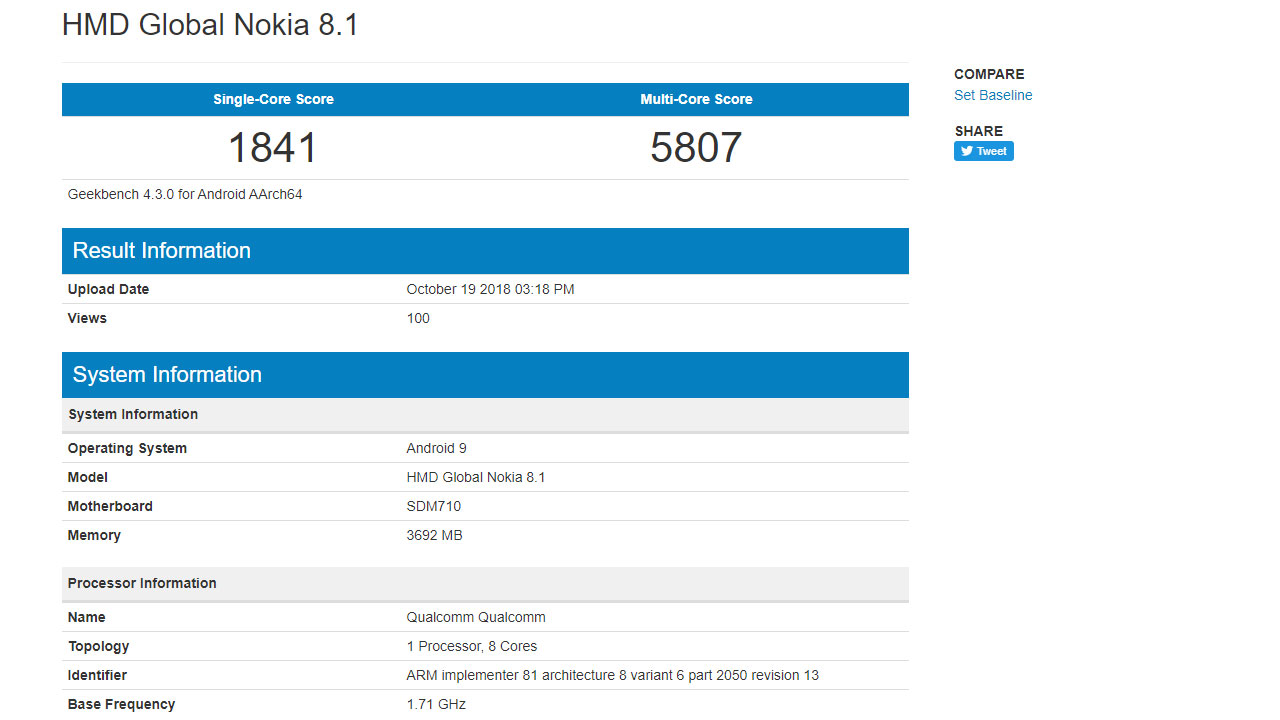Select the page title HMD Global Nokia 8.1
This screenshot has height=720, width=1280.
tap(210, 25)
